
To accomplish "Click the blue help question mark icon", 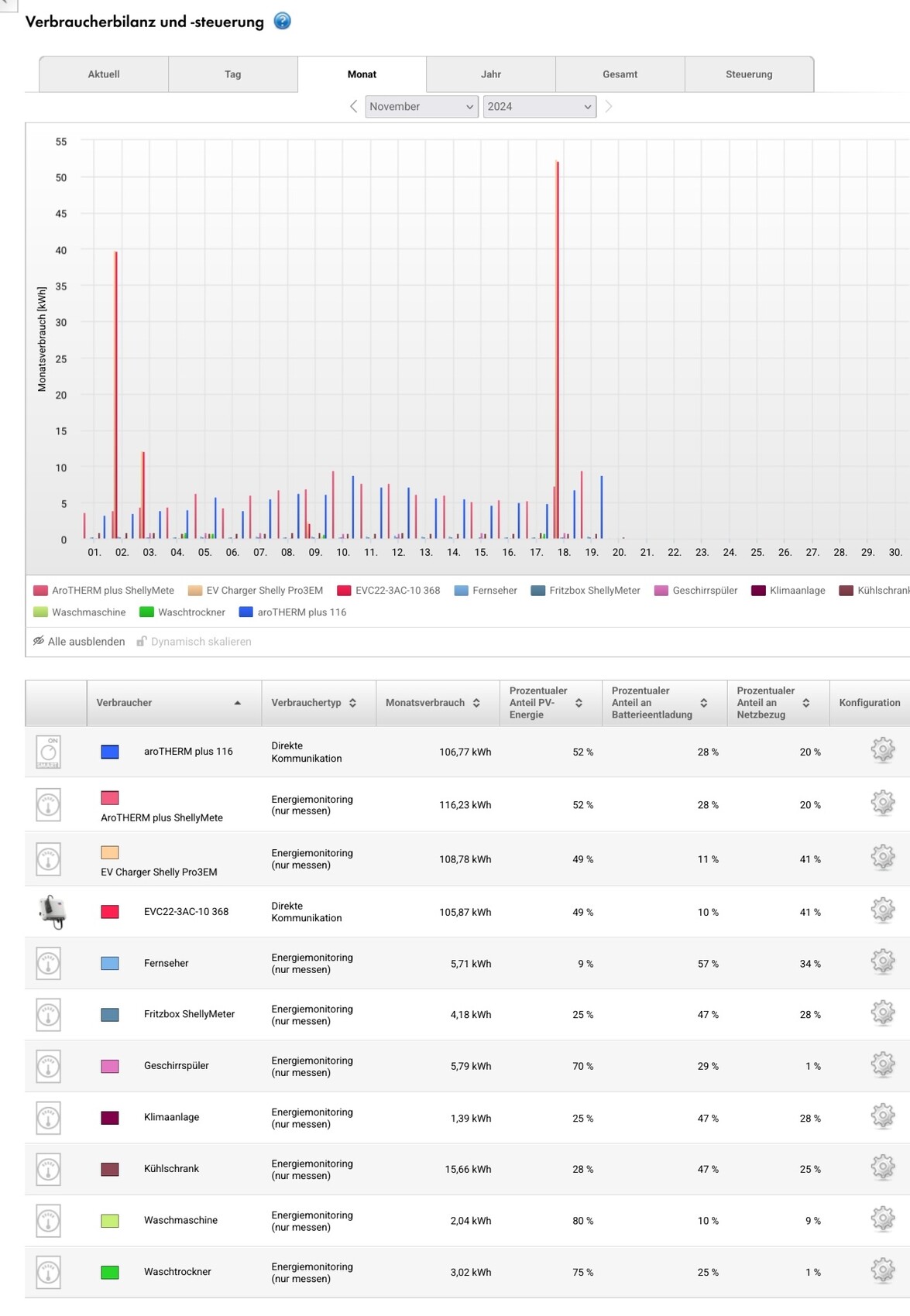I will tap(283, 21).
